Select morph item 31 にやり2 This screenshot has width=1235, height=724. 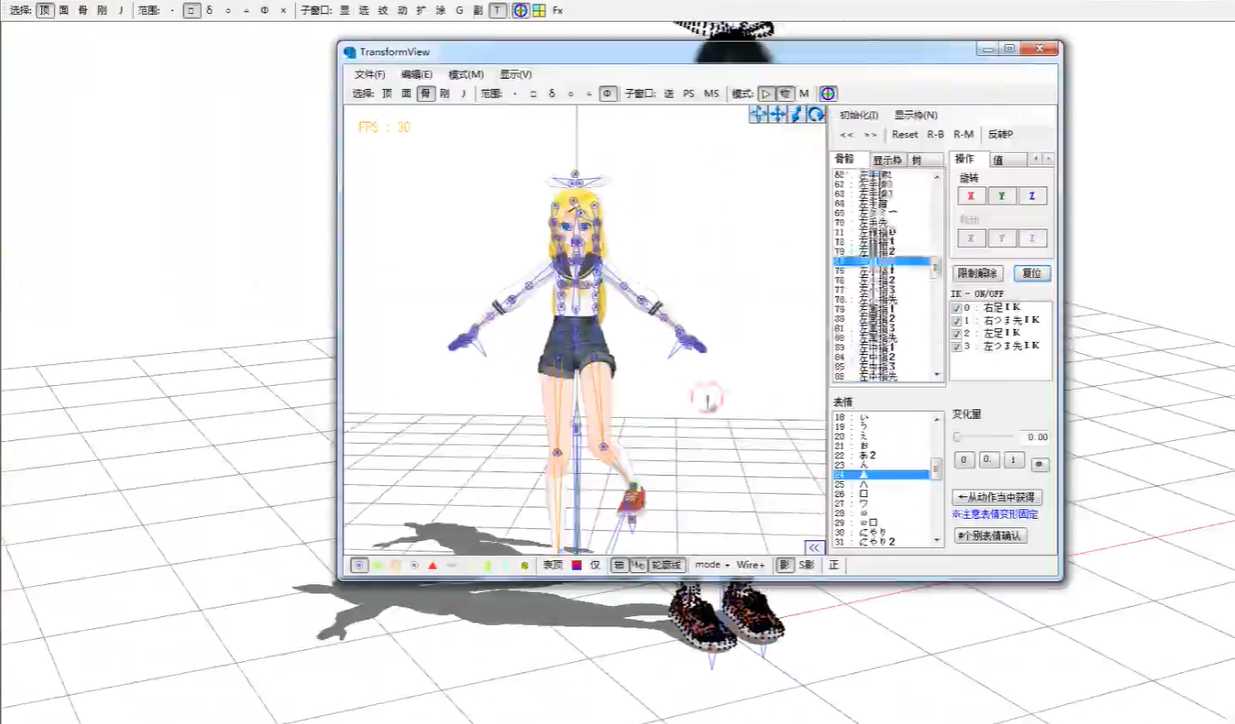tap(882, 541)
